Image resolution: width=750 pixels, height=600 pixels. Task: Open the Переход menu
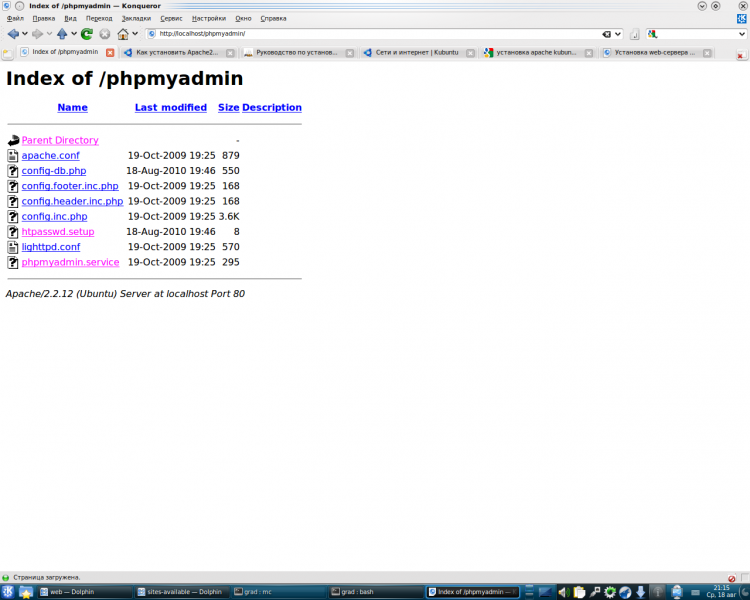tap(99, 19)
